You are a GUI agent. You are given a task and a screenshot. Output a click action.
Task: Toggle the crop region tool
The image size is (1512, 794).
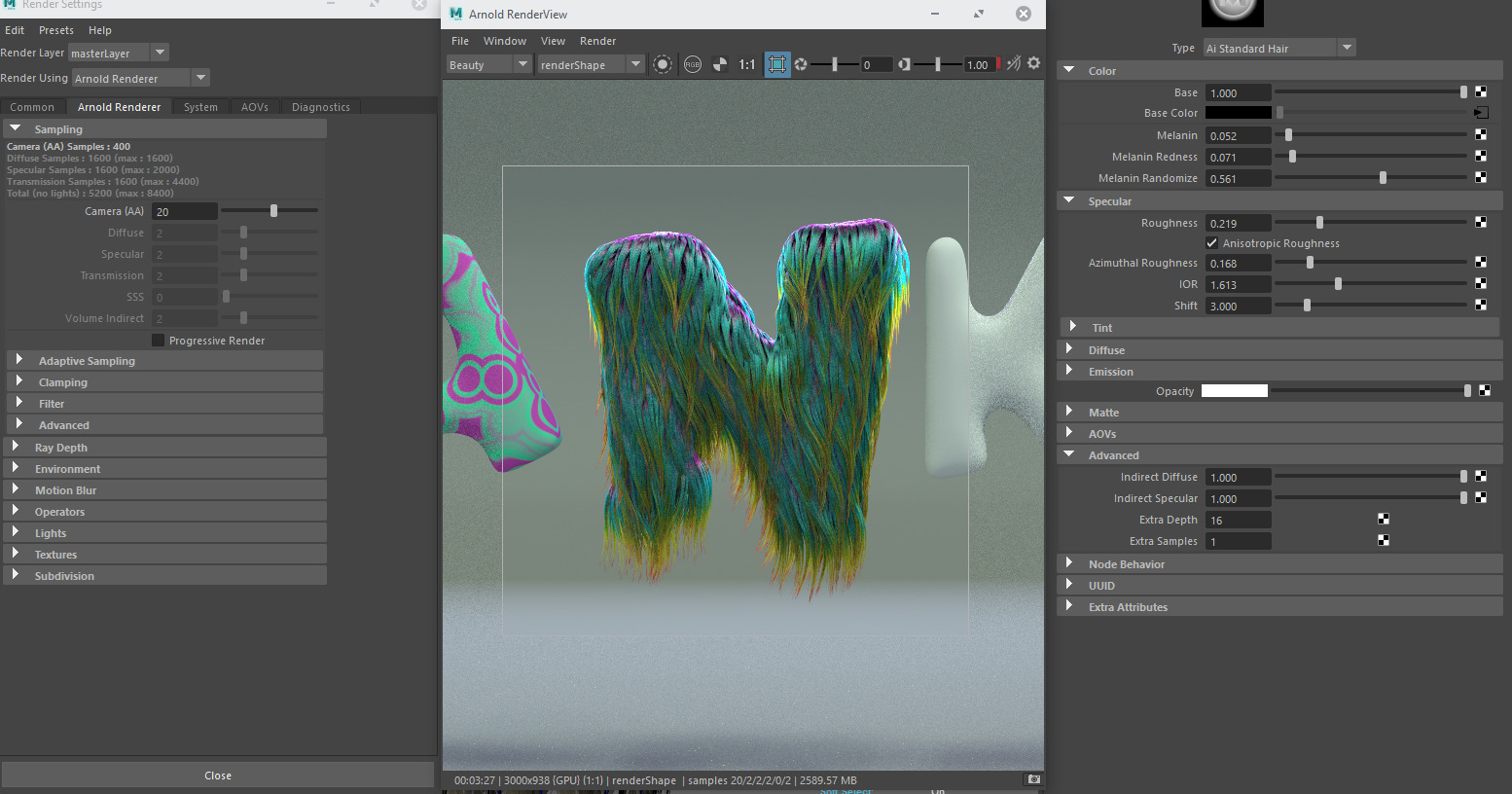tap(776, 65)
